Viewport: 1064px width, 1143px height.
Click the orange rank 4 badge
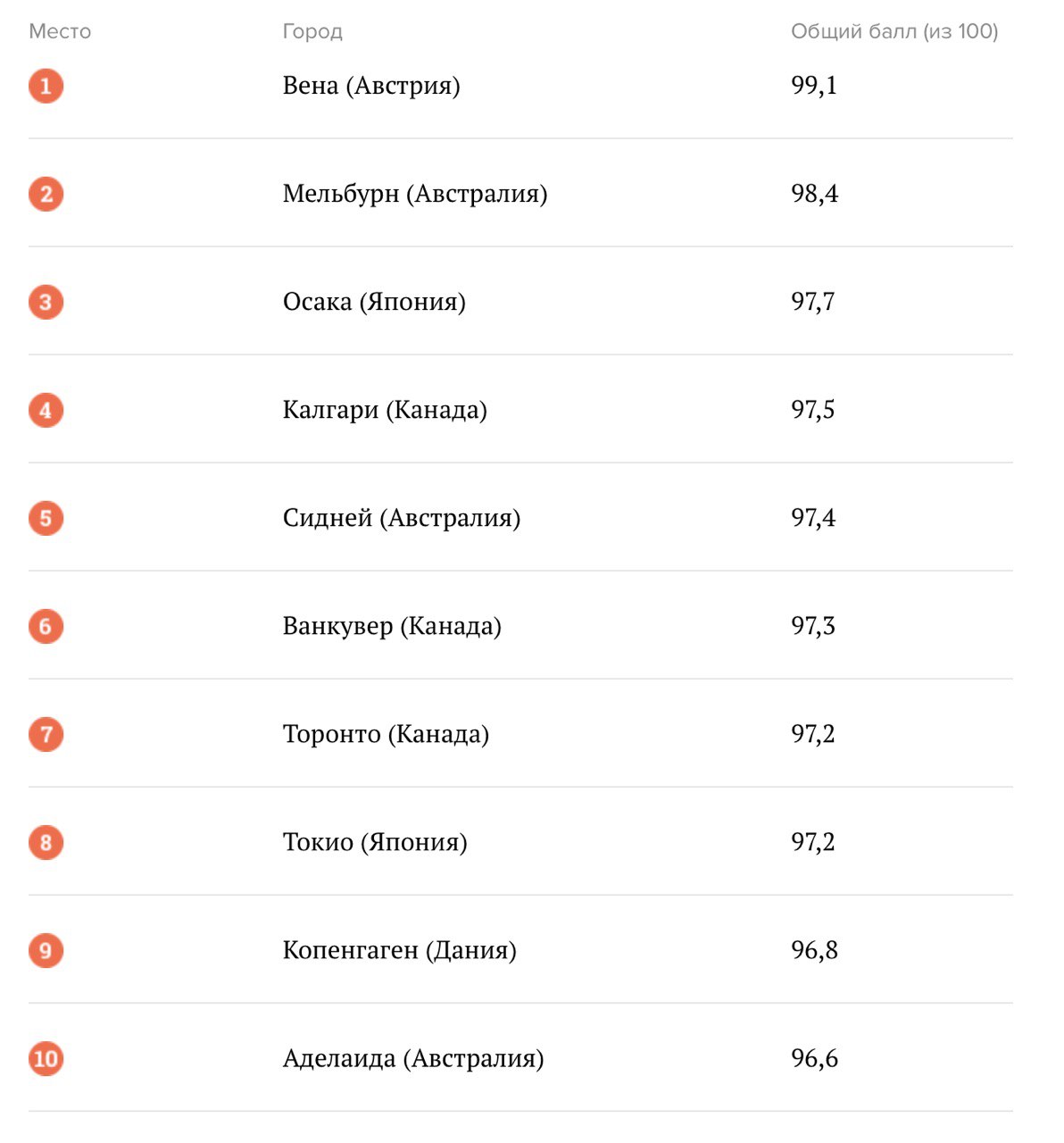tap(46, 410)
